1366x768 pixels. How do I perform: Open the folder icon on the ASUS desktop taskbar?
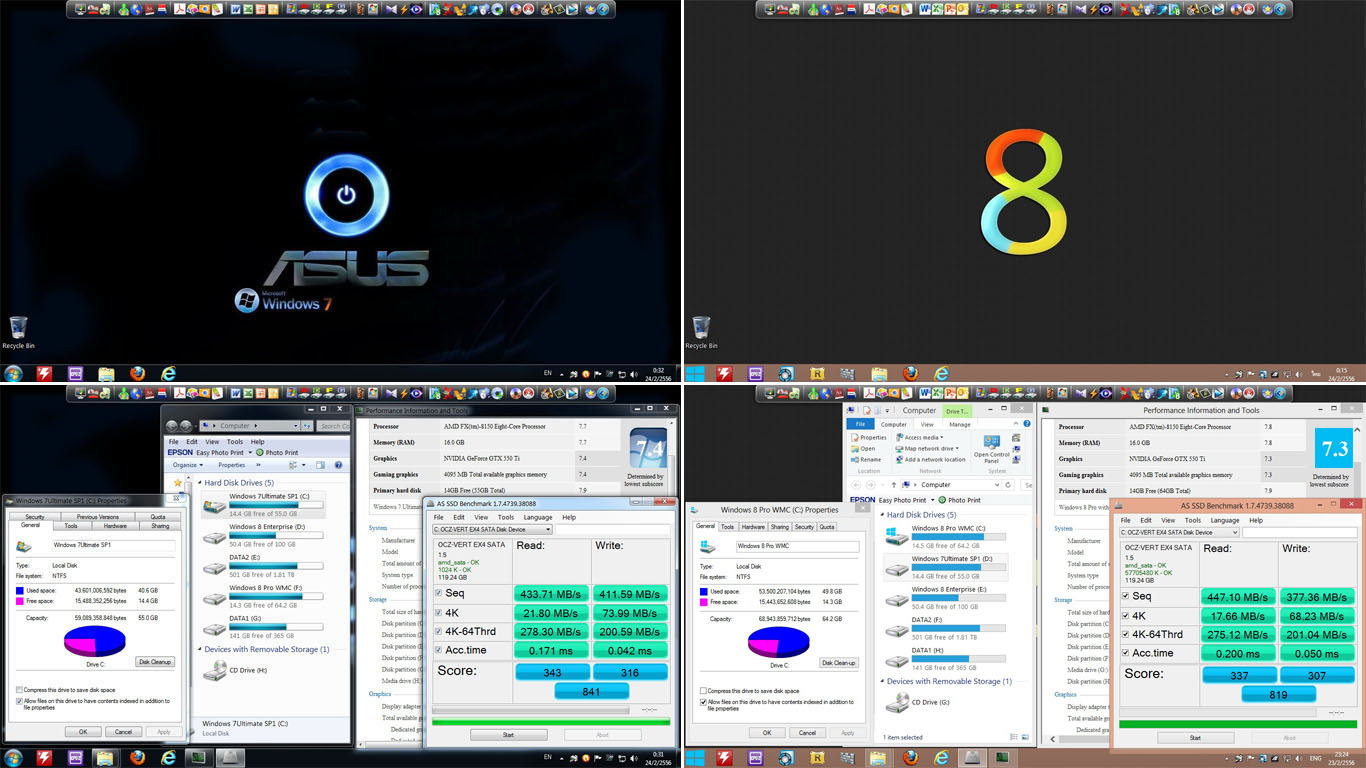pyautogui.click(x=106, y=373)
